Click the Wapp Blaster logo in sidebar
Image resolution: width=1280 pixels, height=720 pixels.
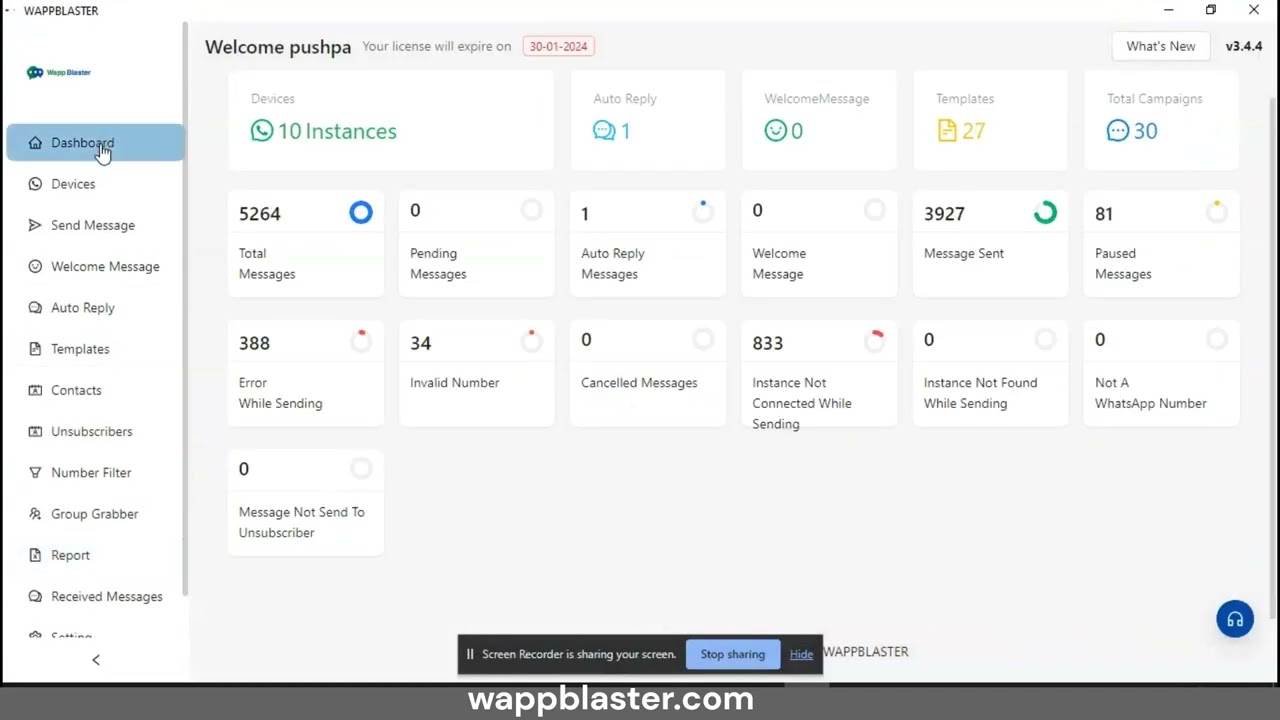pos(59,72)
